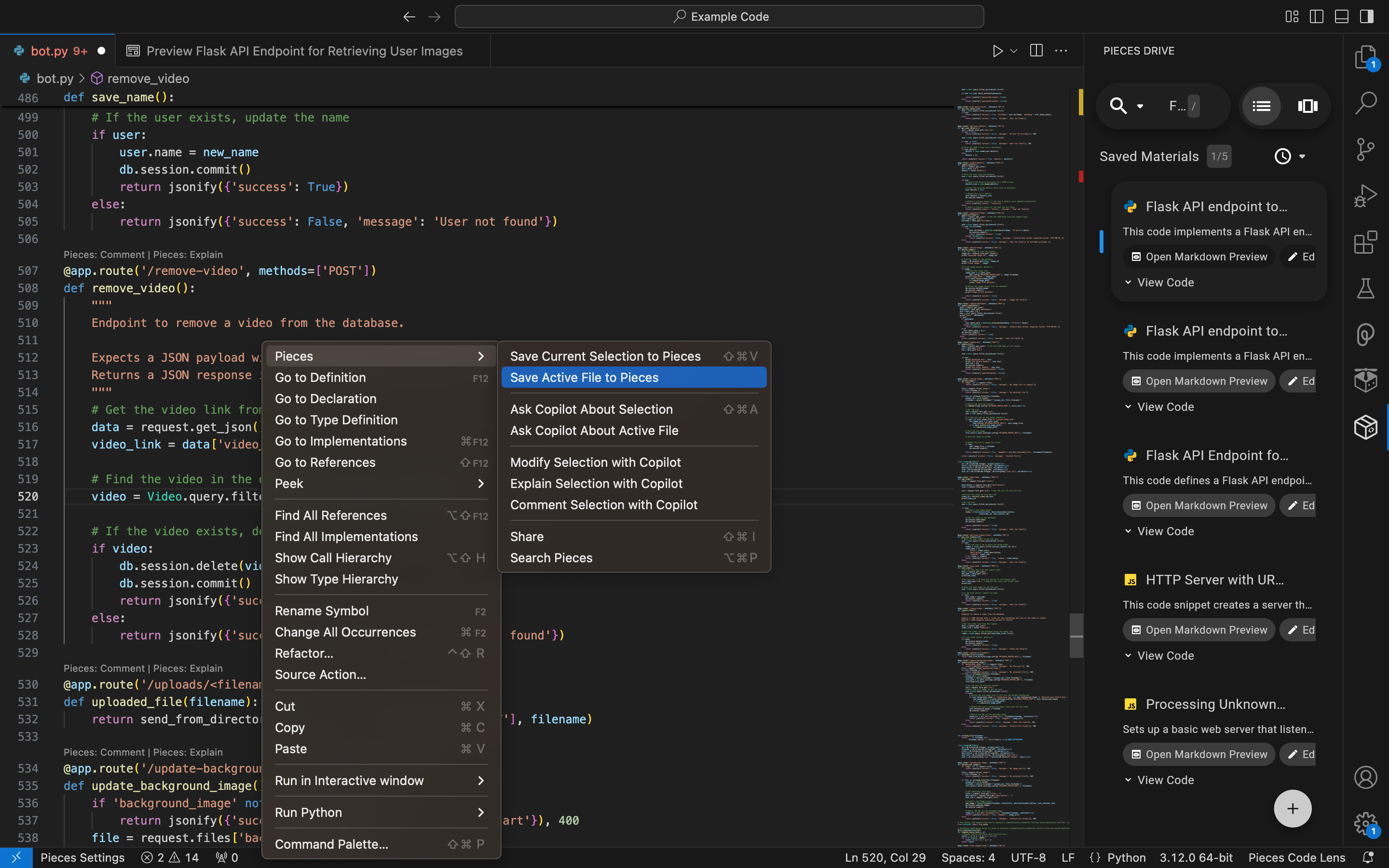Click the editor vertical scrollbar thumb
Viewport: 1389px width, 868px height.
tap(1076, 636)
